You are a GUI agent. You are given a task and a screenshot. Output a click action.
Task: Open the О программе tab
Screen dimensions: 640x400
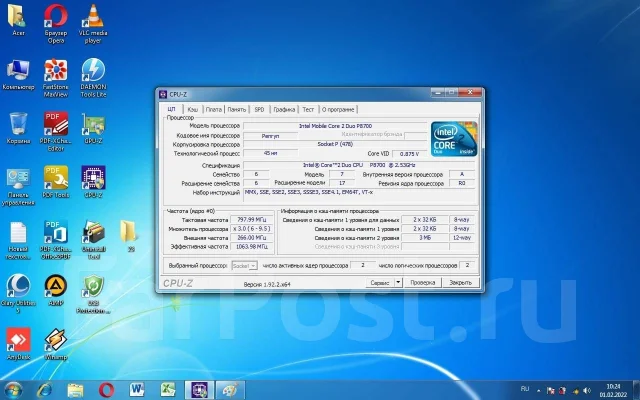tap(338, 109)
